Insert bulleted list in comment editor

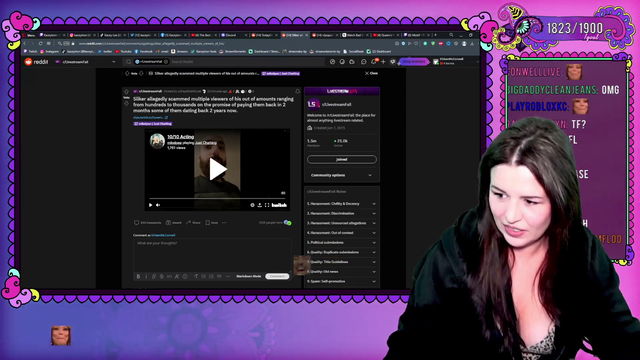[x=204, y=277]
